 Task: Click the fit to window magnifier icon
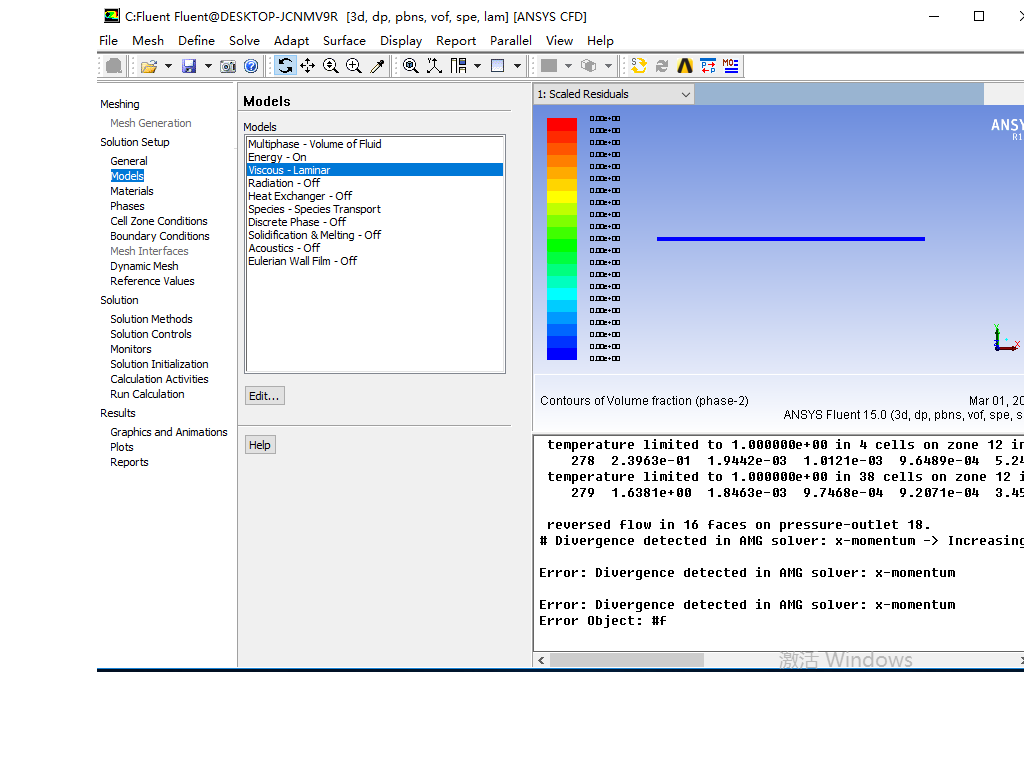[x=411, y=66]
